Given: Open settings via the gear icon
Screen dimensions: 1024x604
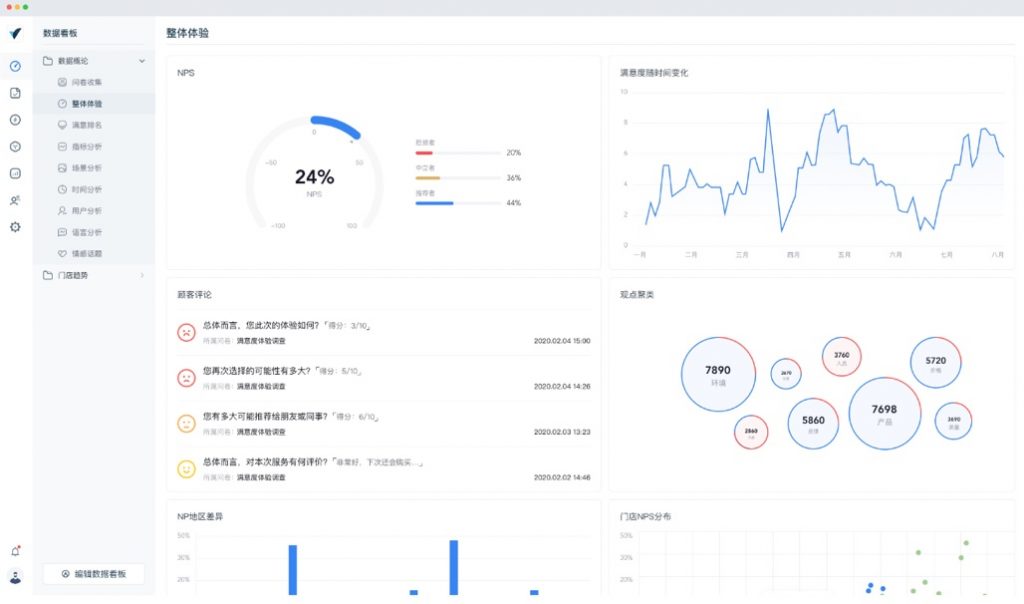Looking at the screenshot, I should (15, 227).
